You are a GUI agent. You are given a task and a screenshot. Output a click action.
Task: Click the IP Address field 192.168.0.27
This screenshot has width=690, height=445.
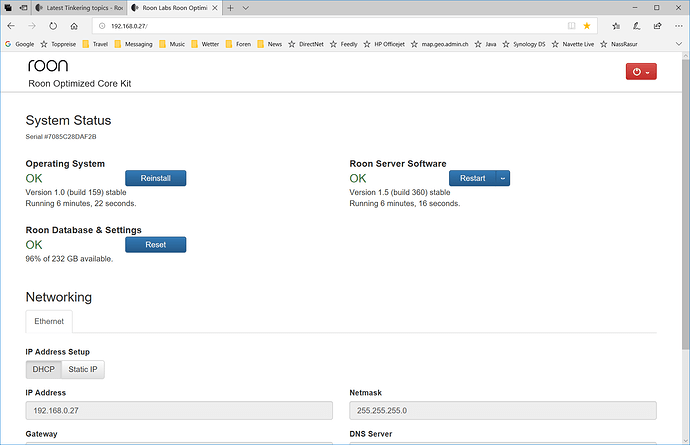[179, 410]
